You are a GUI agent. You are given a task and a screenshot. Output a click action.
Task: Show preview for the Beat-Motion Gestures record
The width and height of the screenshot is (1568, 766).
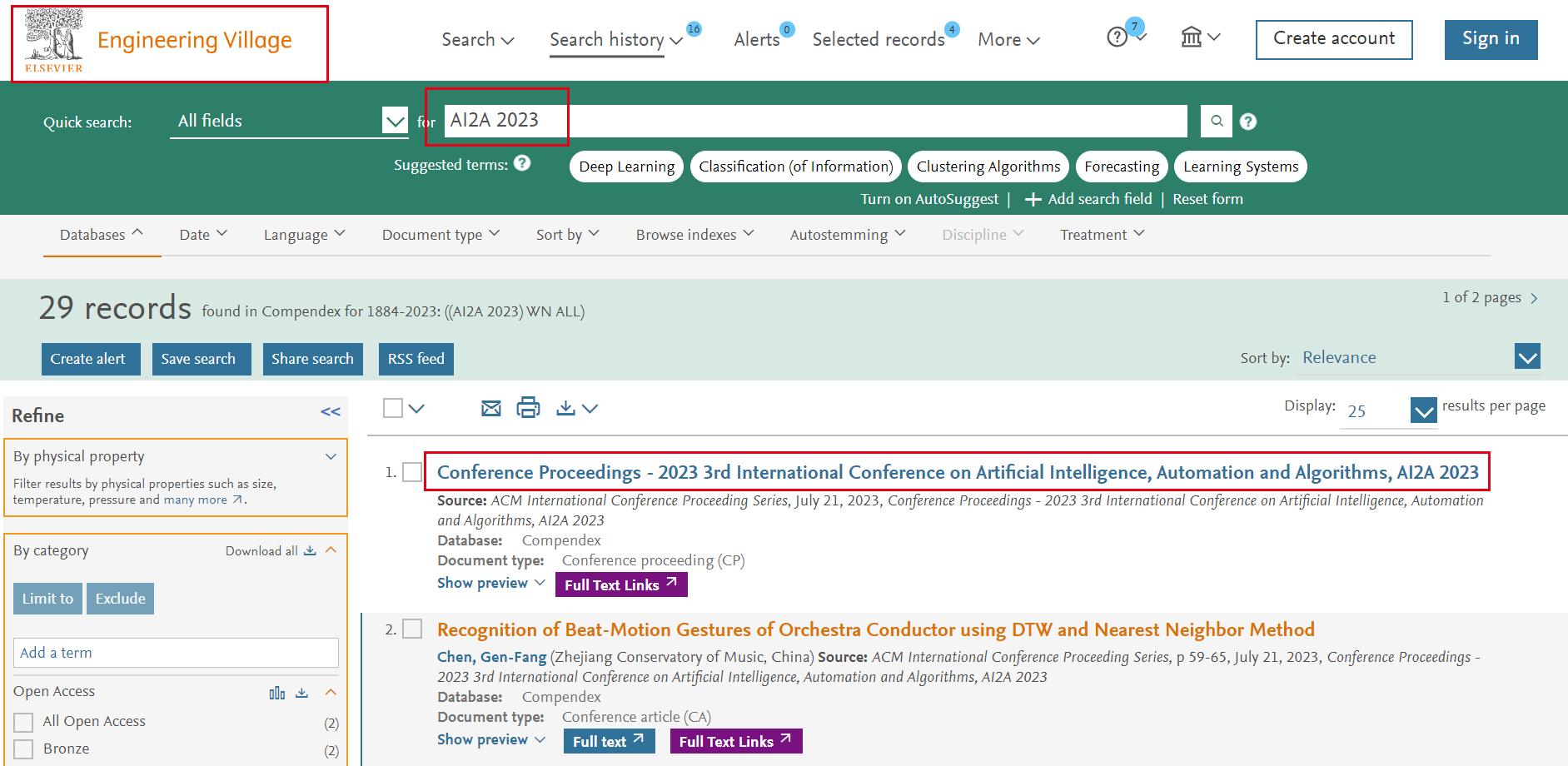click(x=491, y=739)
